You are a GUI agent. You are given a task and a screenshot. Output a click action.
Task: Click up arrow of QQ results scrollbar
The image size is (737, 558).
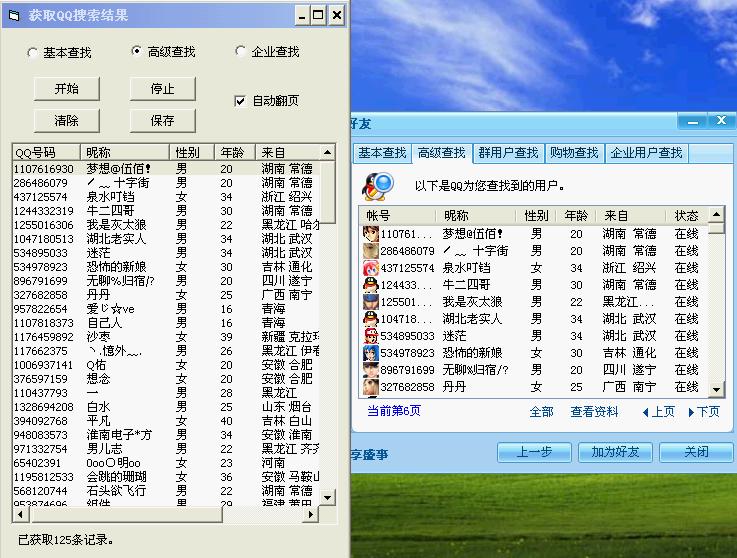[716, 215]
